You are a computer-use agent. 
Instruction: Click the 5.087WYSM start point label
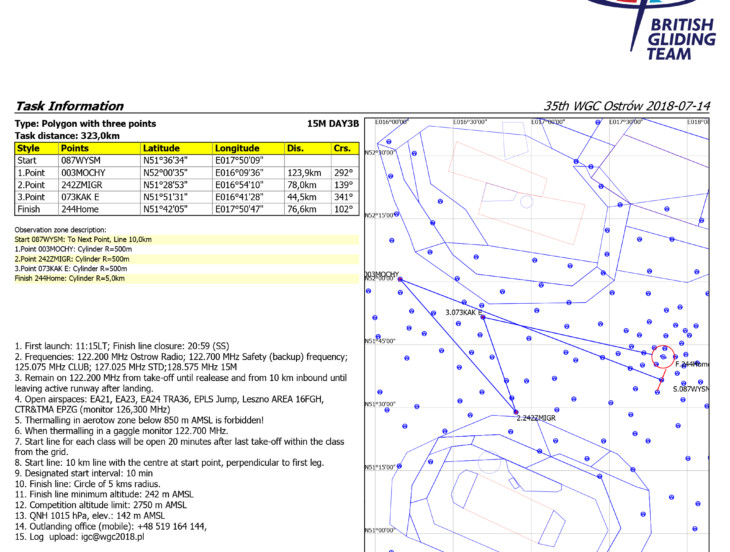point(689,388)
